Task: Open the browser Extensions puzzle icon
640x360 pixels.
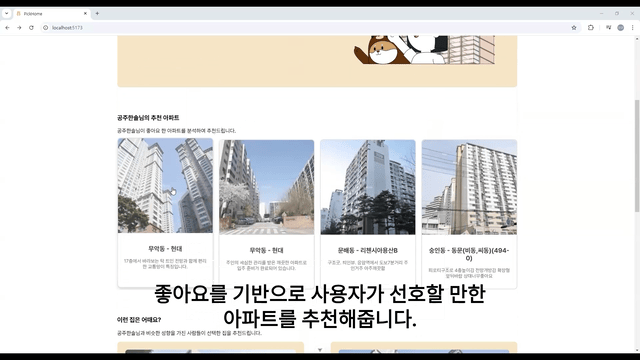Action: [x=591, y=28]
